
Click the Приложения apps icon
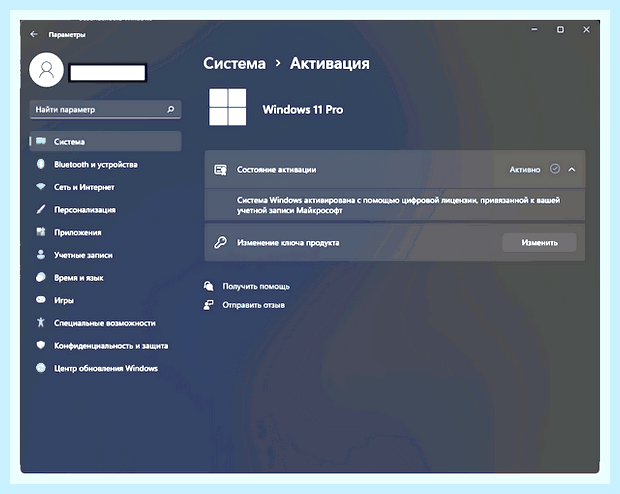pyautogui.click(x=41, y=232)
